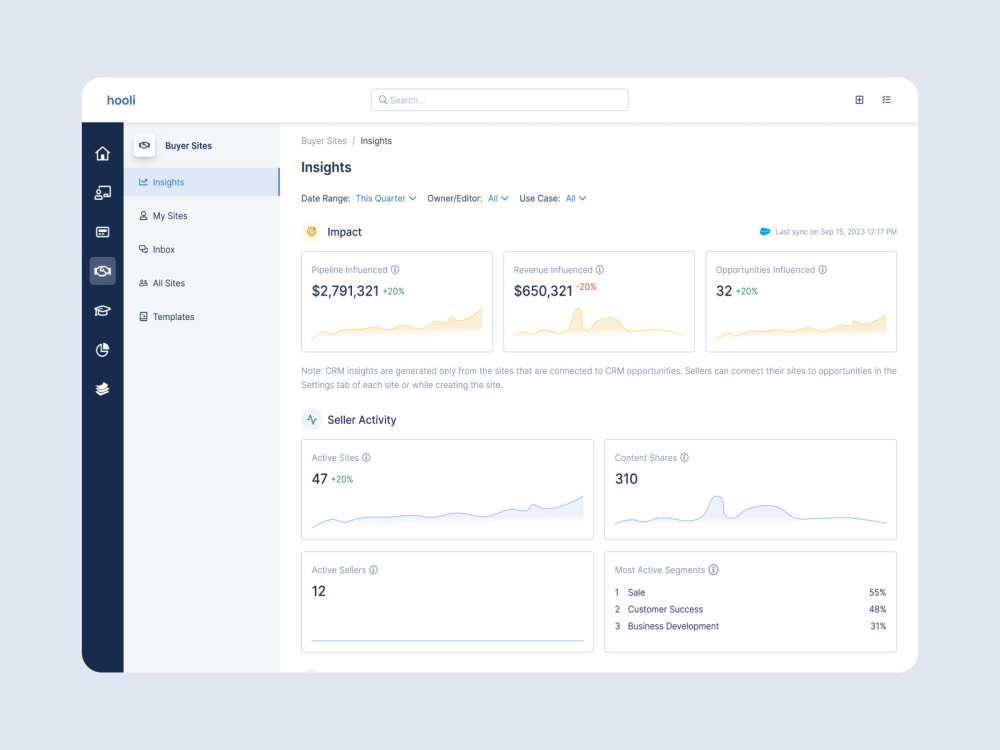This screenshot has width=1000, height=750.
Task: Click the info icon beside Pipeline Influenced
Action: (x=395, y=270)
